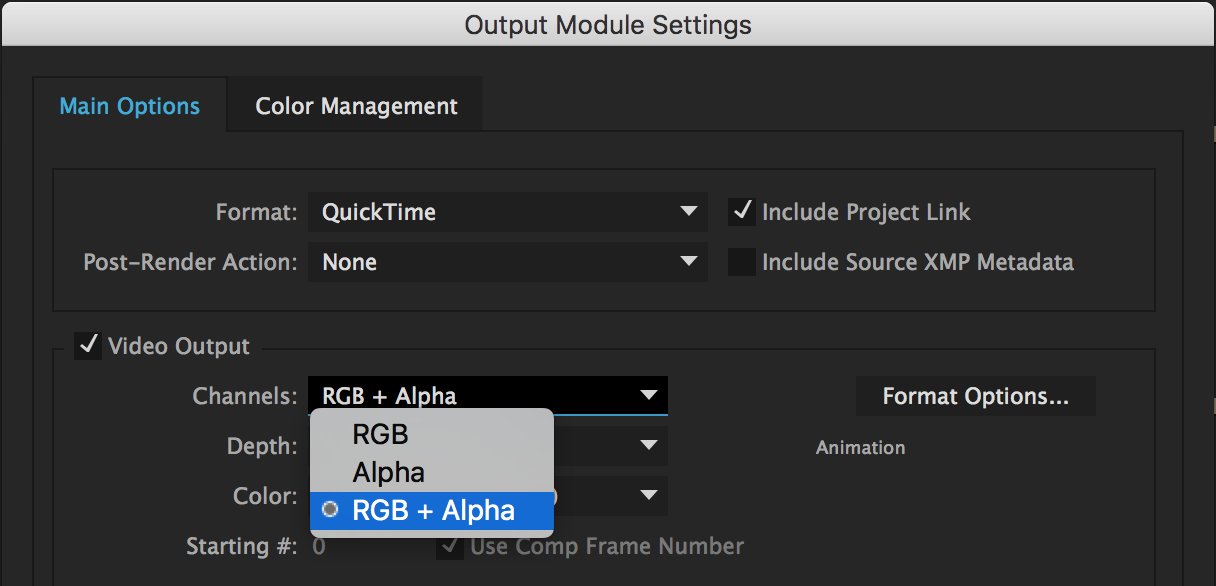Click the Output Module Settings title bar
The height and width of the screenshot is (586, 1216).
point(608,24)
